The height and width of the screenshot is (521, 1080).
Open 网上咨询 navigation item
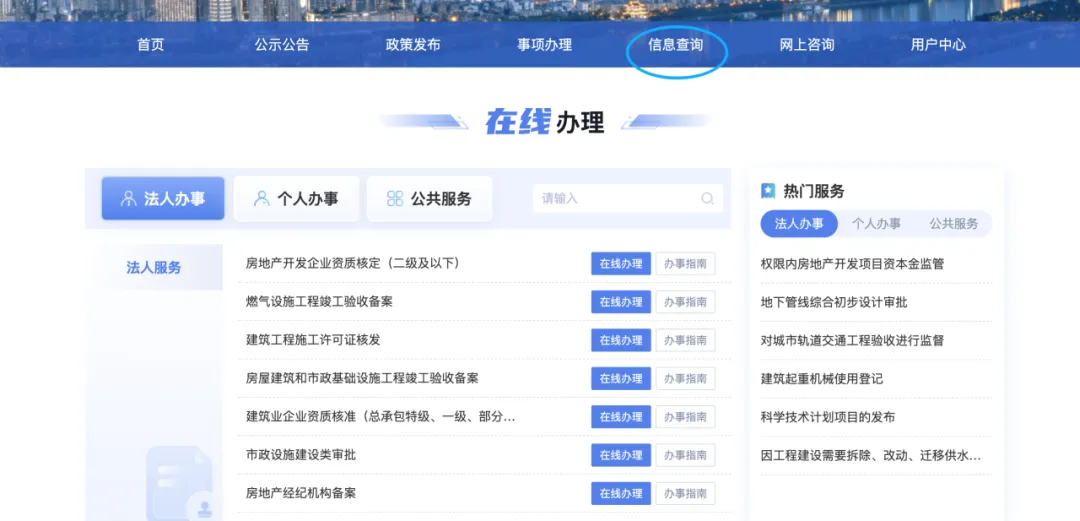coord(807,45)
